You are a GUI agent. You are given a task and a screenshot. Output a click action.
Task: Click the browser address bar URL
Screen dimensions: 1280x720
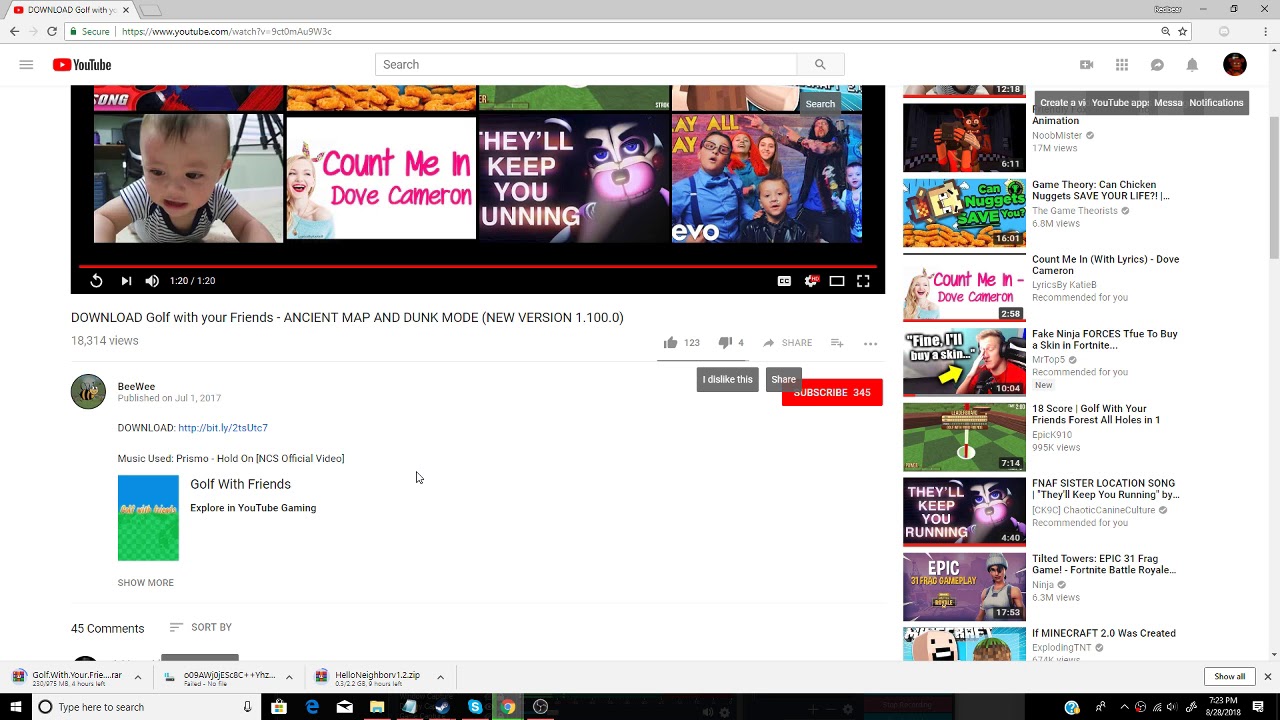227,32
